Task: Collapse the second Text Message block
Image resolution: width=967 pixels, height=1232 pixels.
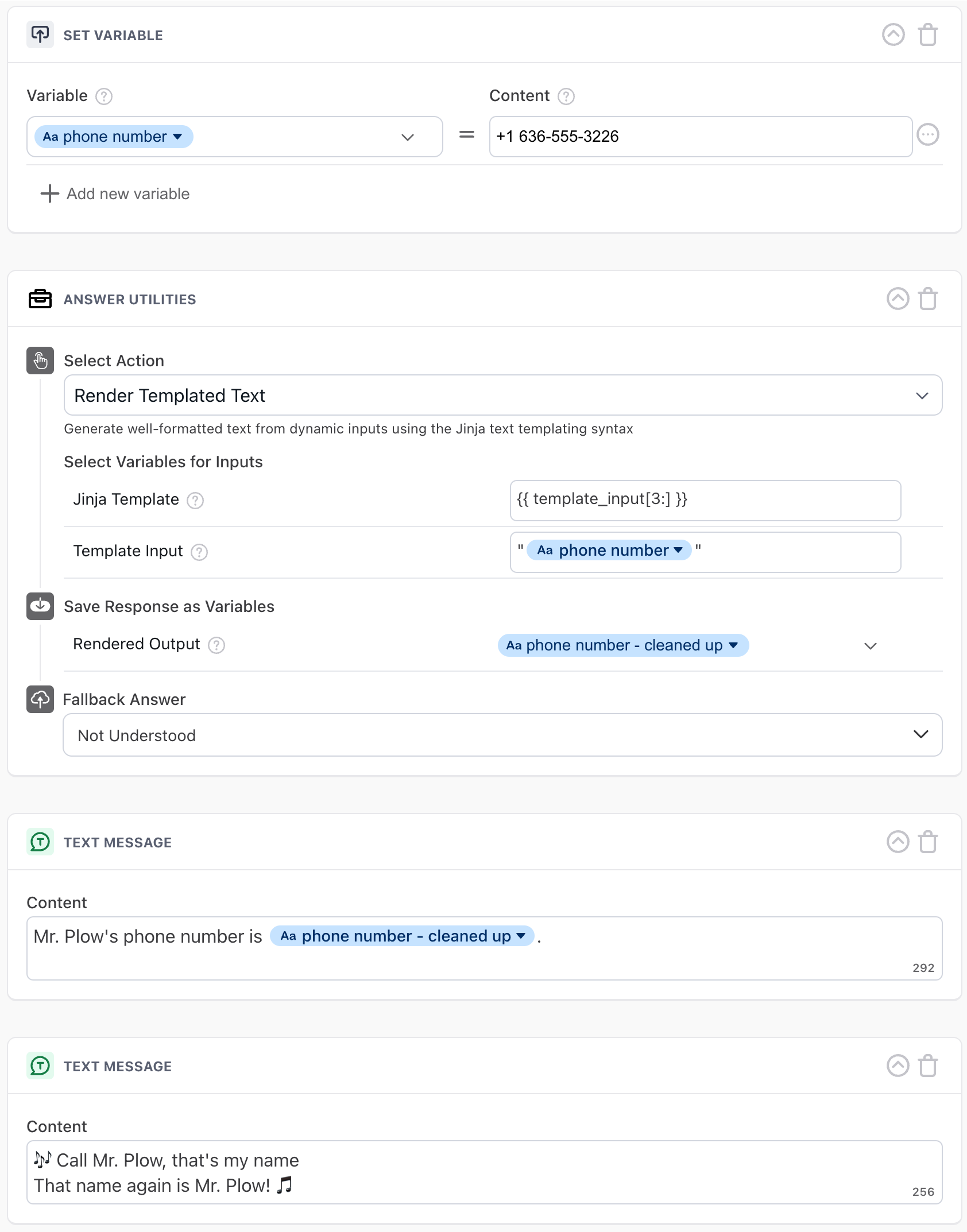Action: (898, 1066)
